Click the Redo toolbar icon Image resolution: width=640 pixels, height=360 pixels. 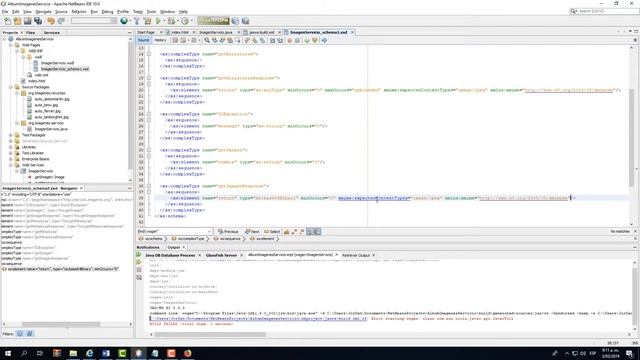pos(61,21)
